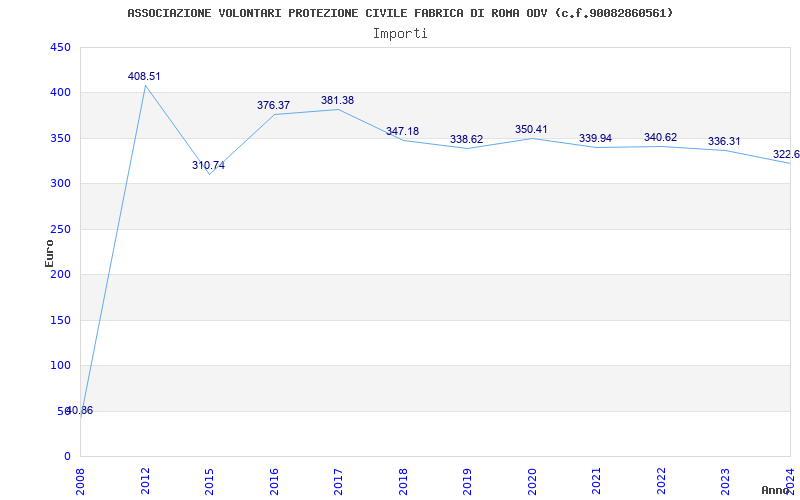Click the Importi chart subtitle
This screenshot has width=800, height=500.
(x=400, y=33)
